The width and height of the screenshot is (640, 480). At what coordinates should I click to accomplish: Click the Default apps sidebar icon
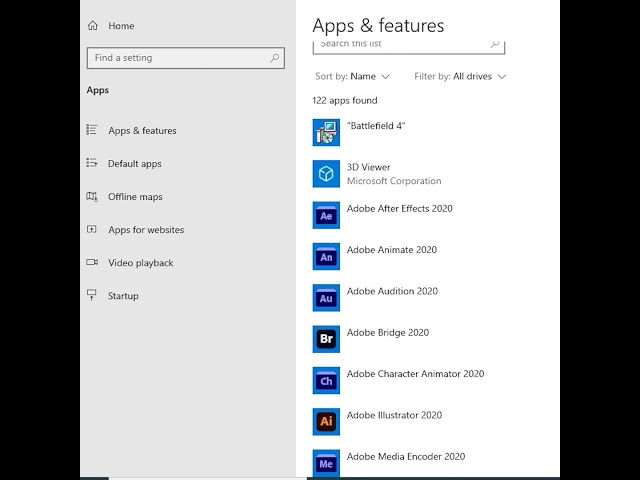[92, 163]
